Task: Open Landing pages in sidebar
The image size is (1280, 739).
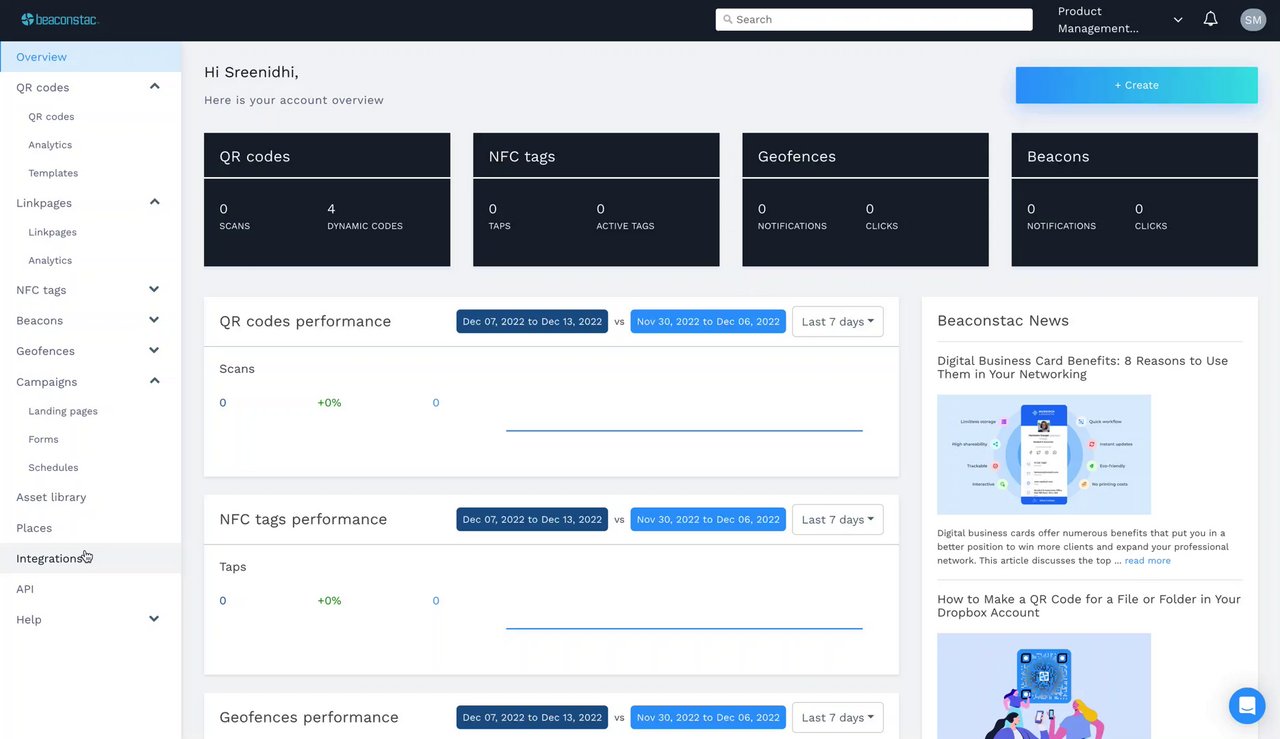Action: (x=63, y=411)
